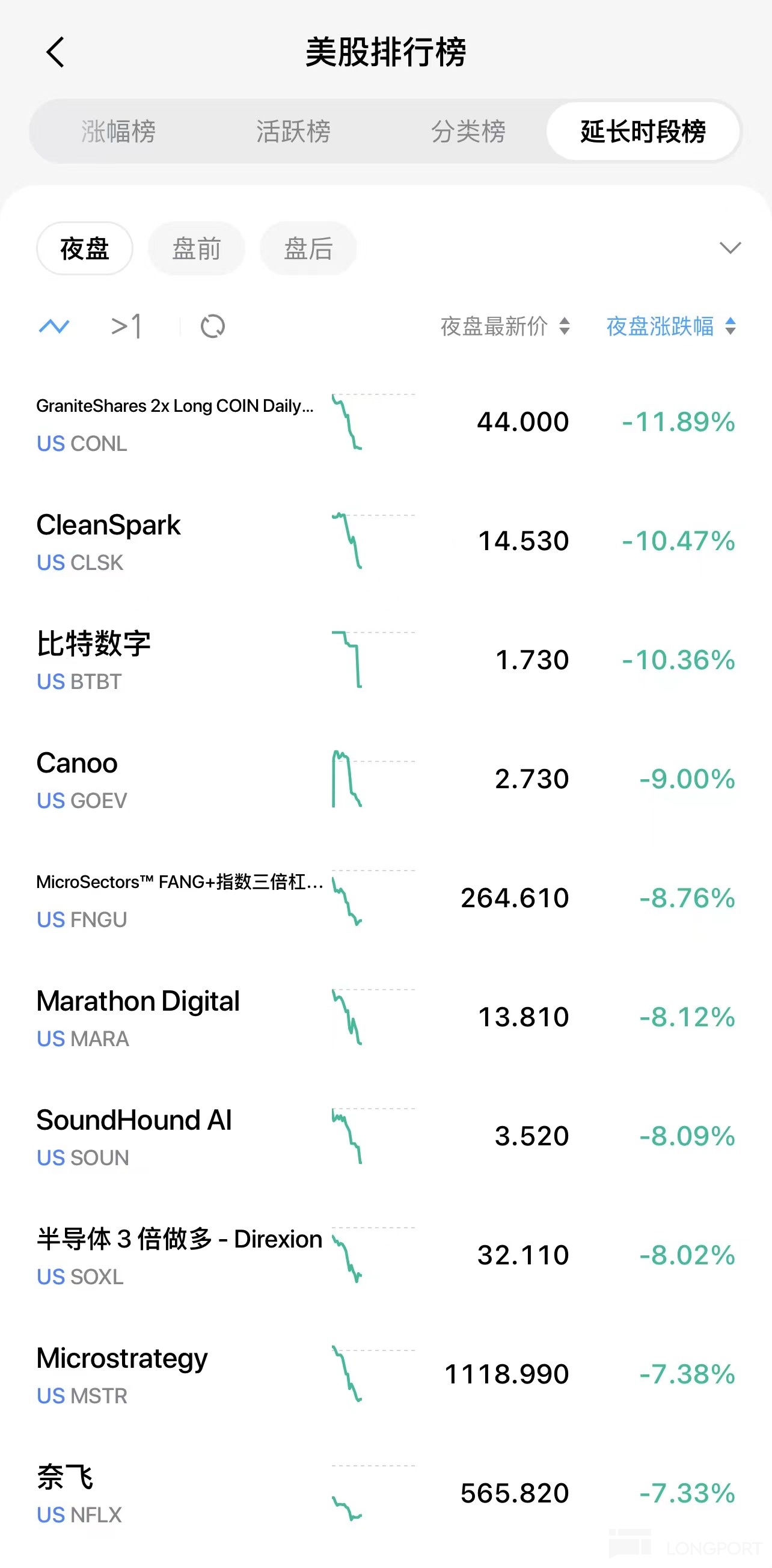Switch to the 涨幅榜 tab
Image resolution: width=772 pixels, height=1568 pixels.
coord(118,132)
